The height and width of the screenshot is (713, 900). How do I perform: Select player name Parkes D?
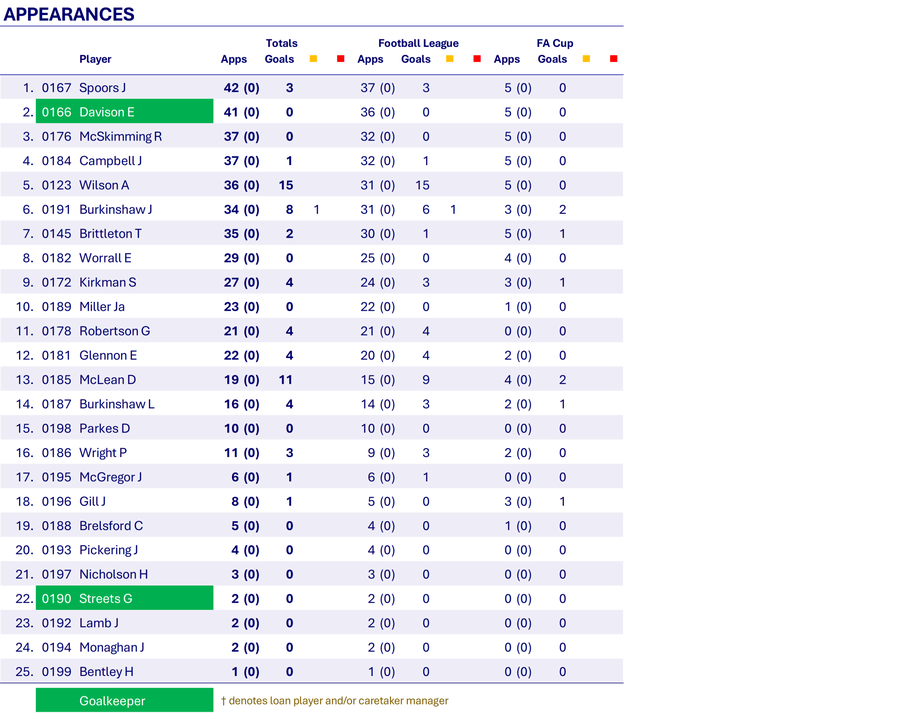[x=104, y=428]
